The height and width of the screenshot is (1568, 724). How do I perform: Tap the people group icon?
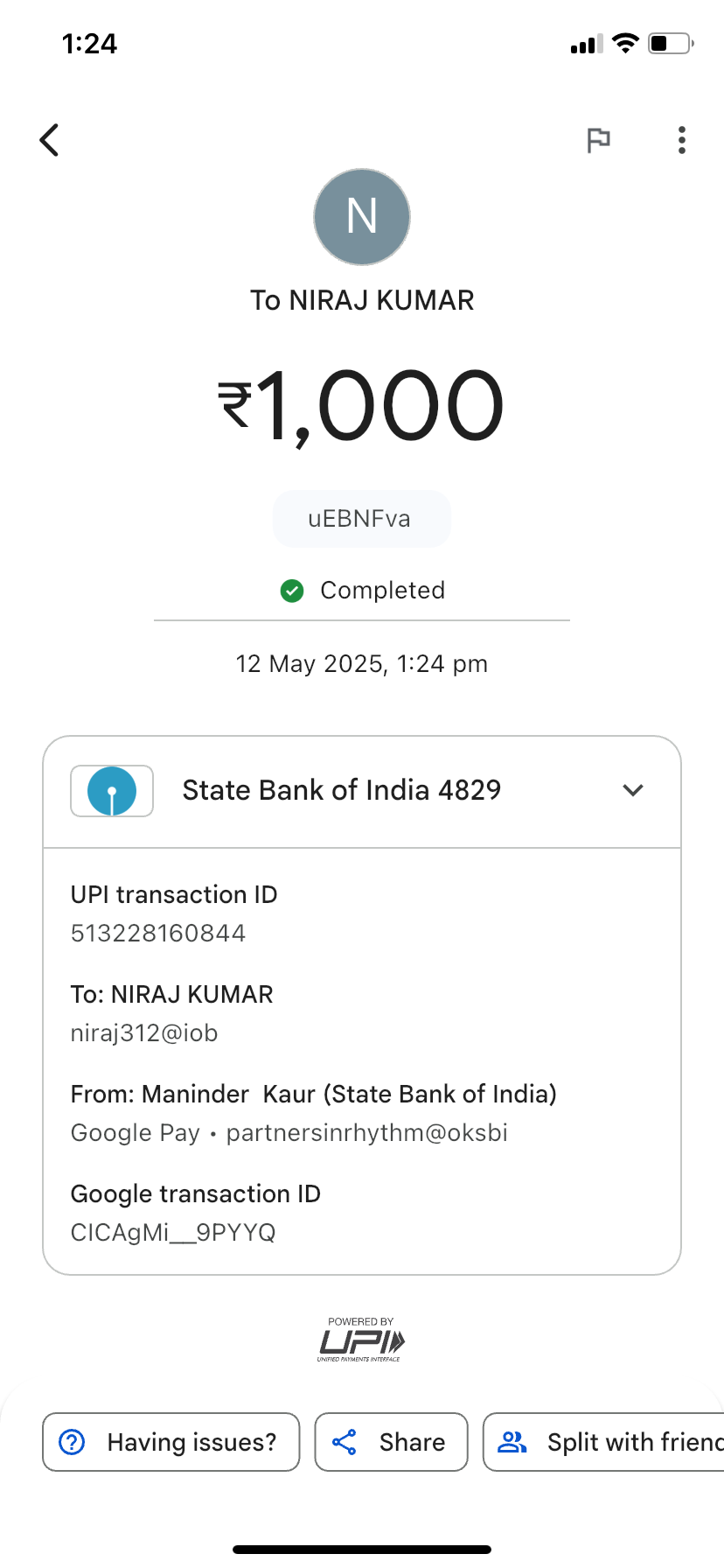point(512,1442)
